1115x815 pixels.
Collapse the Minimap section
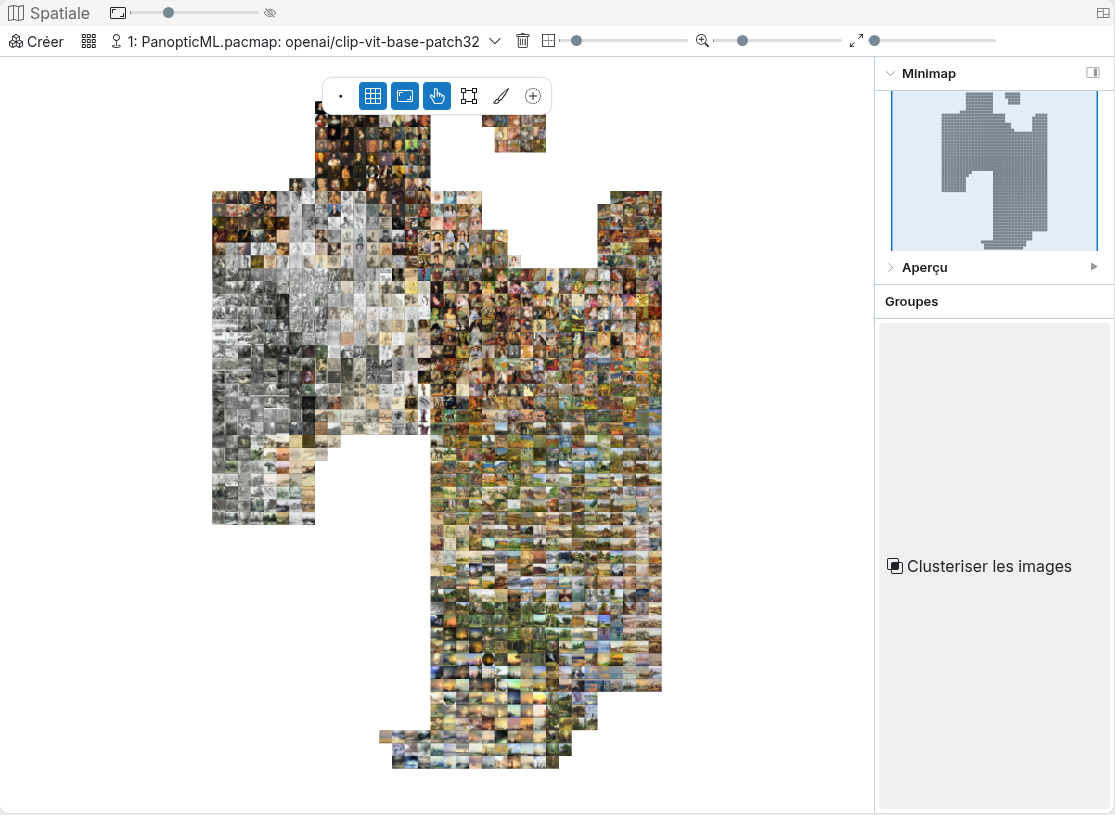coord(890,73)
